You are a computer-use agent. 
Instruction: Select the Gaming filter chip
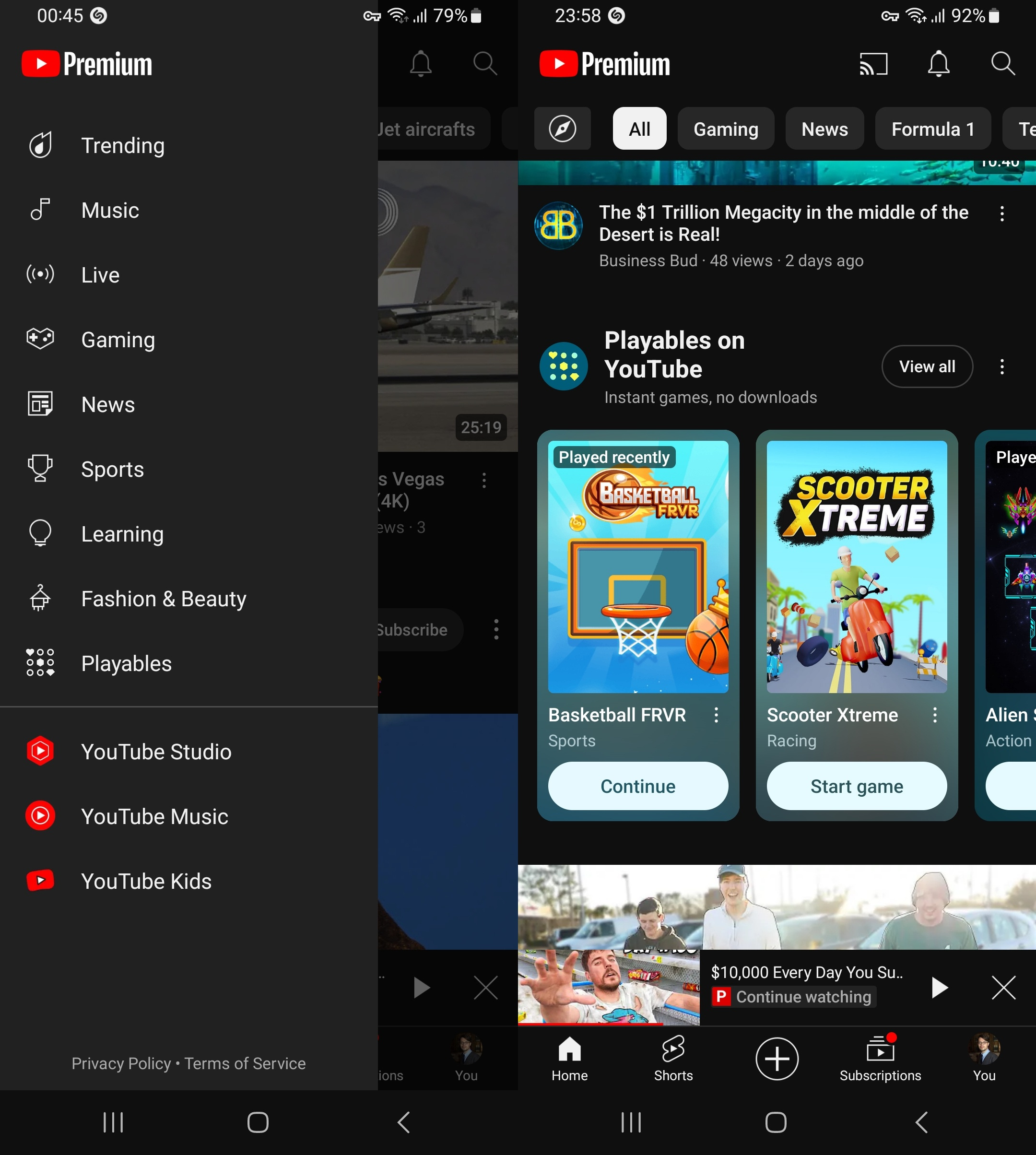click(x=726, y=129)
